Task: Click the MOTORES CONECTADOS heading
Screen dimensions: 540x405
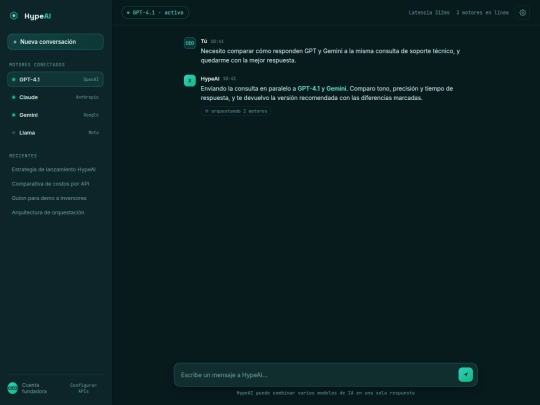Action: (x=37, y=65)
